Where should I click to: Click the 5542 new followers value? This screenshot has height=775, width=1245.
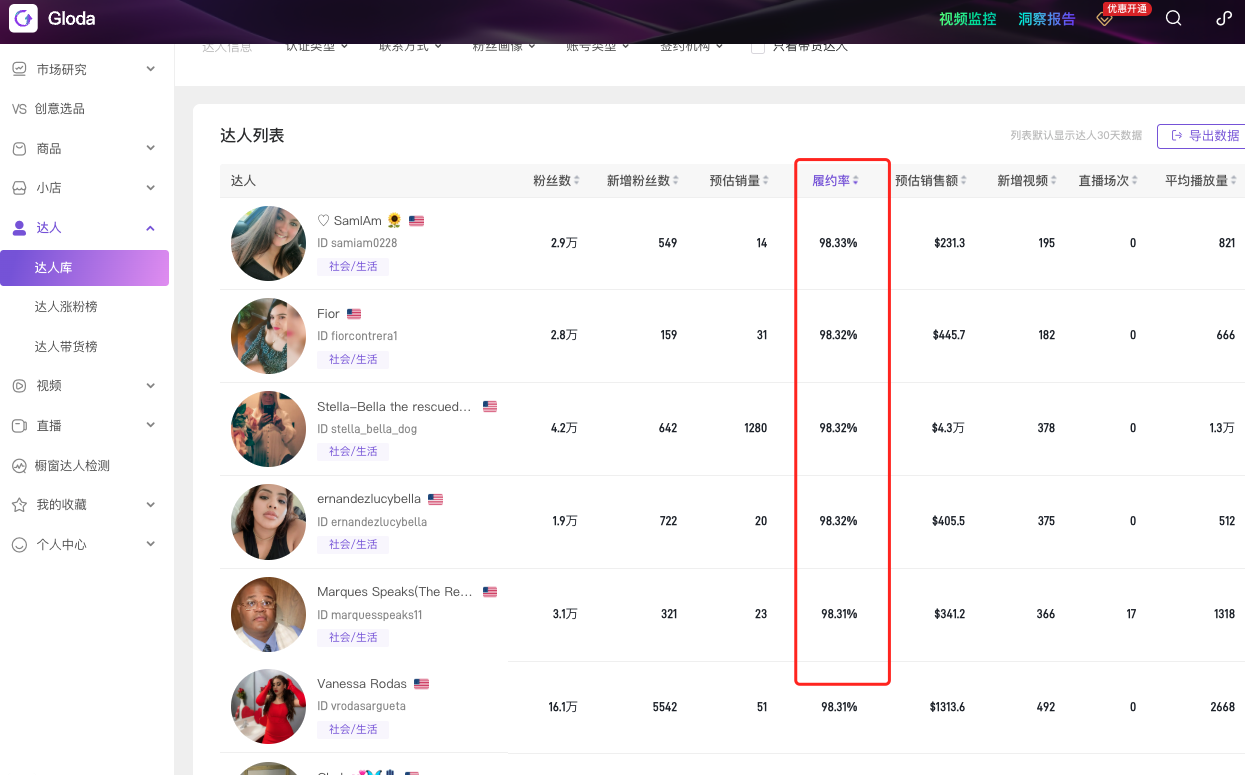(665, 707)
